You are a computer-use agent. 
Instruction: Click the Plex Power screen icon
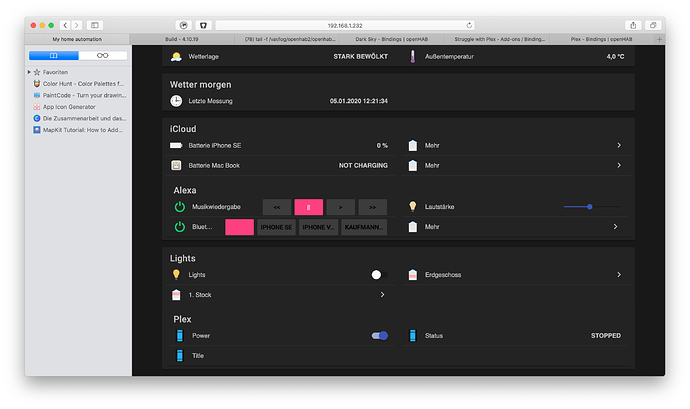point(180,335)
